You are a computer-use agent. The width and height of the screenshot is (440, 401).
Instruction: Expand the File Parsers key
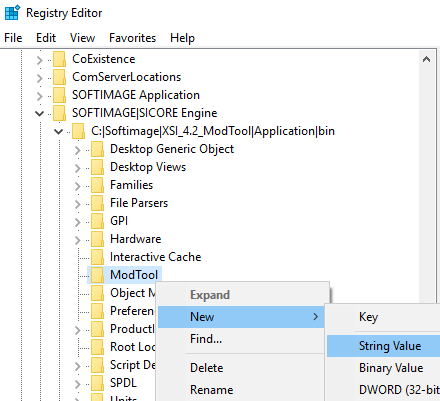tap(78, 204)
